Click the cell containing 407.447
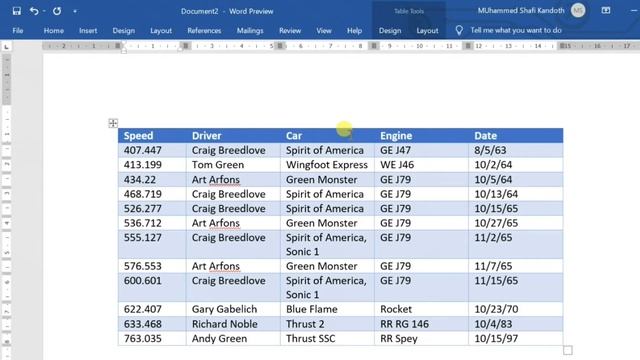The width and height of the screenshot is (640, 360). point(152,150)
